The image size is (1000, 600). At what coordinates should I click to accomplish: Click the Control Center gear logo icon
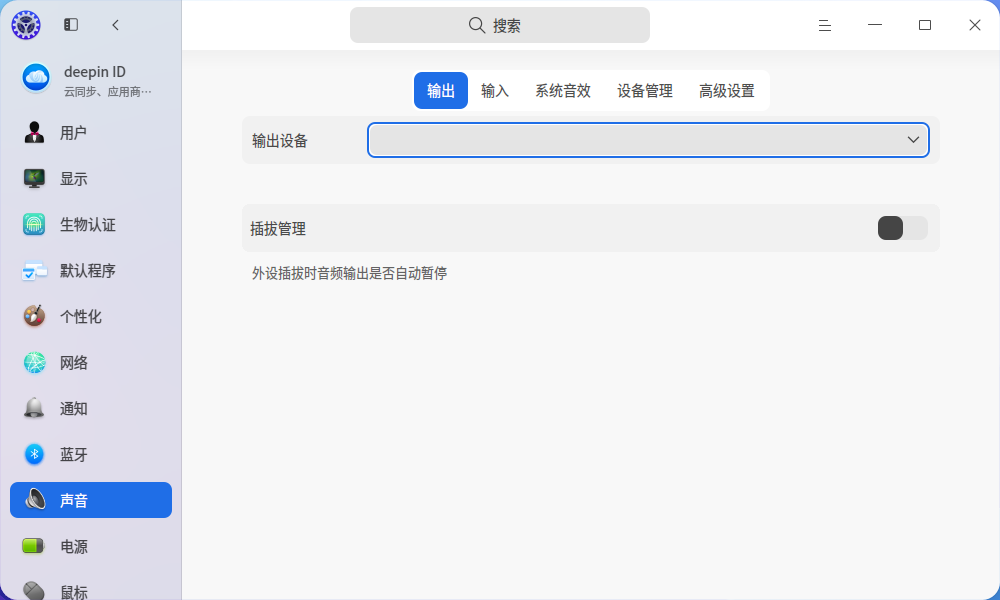click(26, 25)
